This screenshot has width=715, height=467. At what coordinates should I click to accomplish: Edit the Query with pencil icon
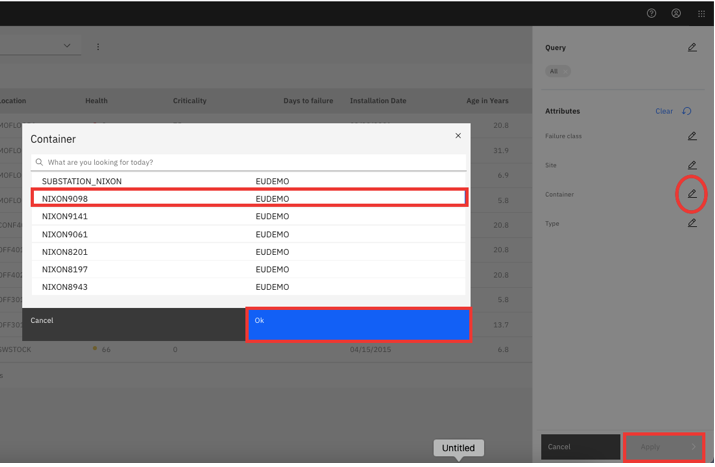pyautogui.click(x=692, y=47)
